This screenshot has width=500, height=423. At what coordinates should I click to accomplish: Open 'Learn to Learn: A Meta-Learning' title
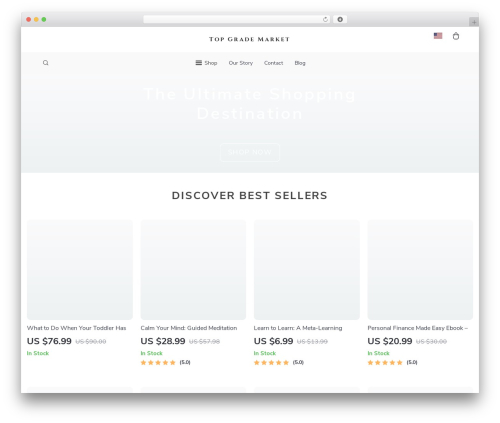point(298,328)
